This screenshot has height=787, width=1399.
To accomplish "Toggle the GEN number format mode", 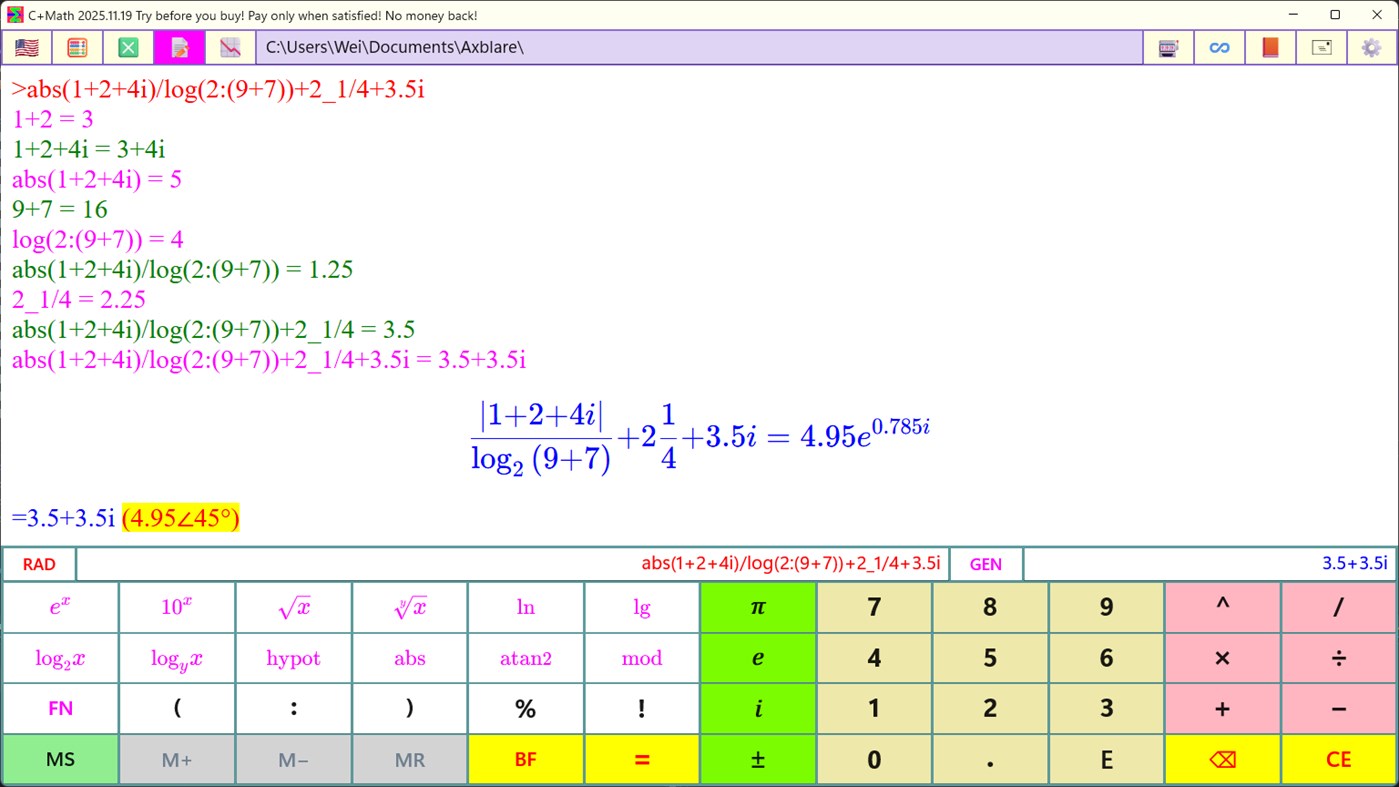I will (986, 563).
